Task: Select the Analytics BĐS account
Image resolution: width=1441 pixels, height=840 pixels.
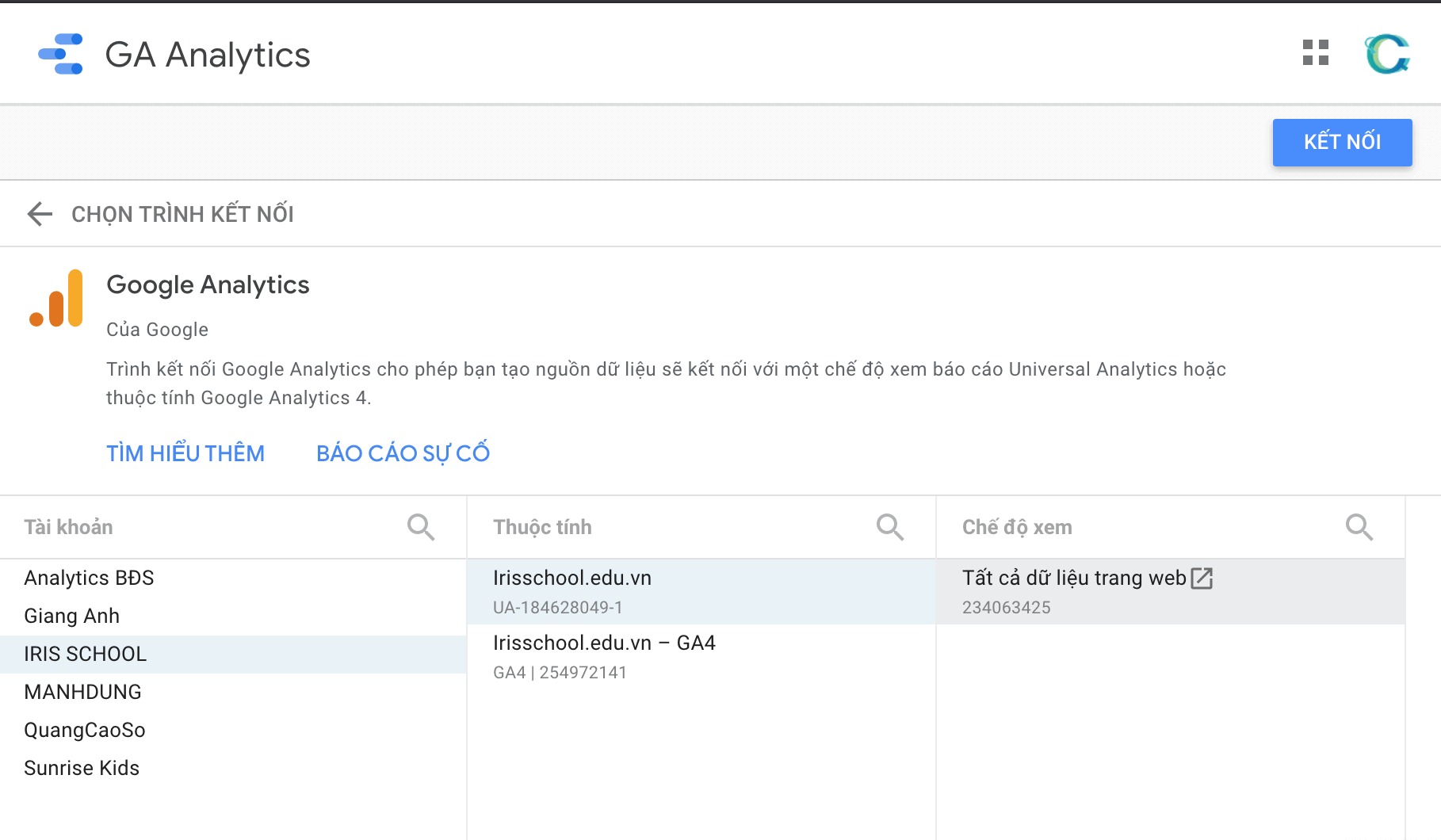Action: [x=233, y=578]
